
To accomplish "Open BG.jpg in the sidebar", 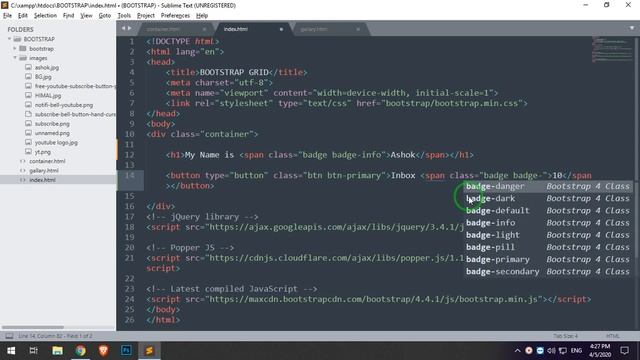I will click(43, 77).
